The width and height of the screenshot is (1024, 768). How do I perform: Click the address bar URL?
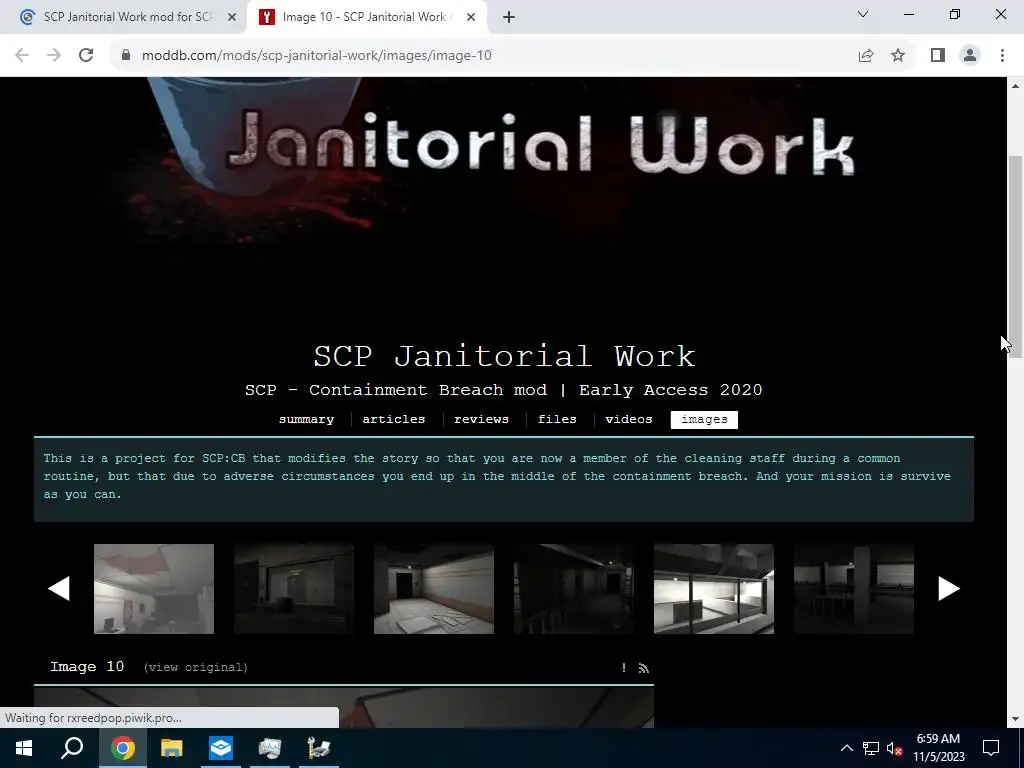(x=317, y=56)
